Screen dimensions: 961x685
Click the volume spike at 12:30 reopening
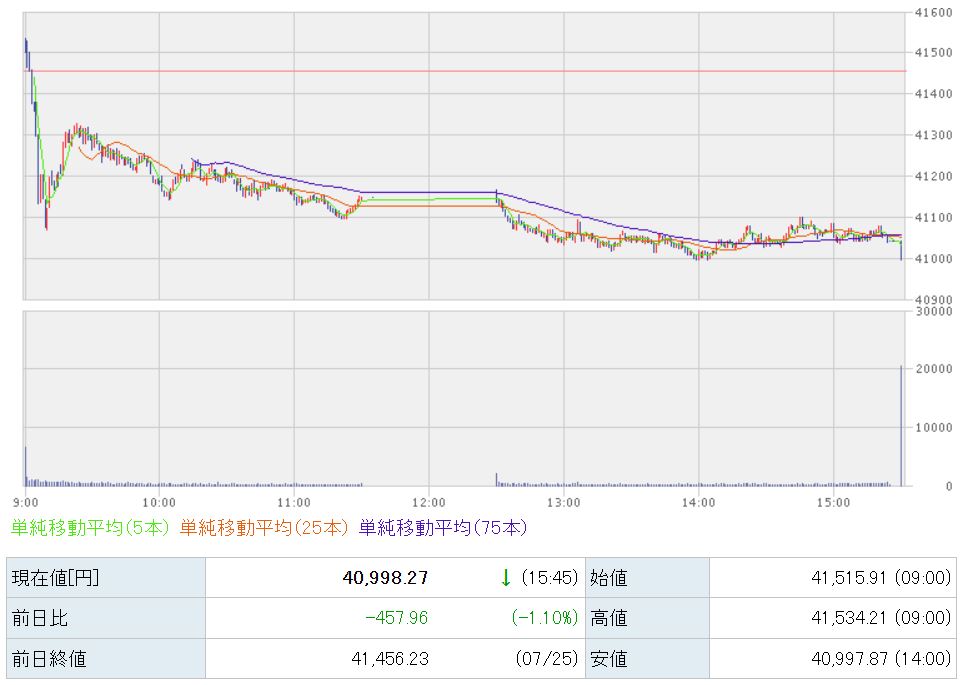click(496, 479)
